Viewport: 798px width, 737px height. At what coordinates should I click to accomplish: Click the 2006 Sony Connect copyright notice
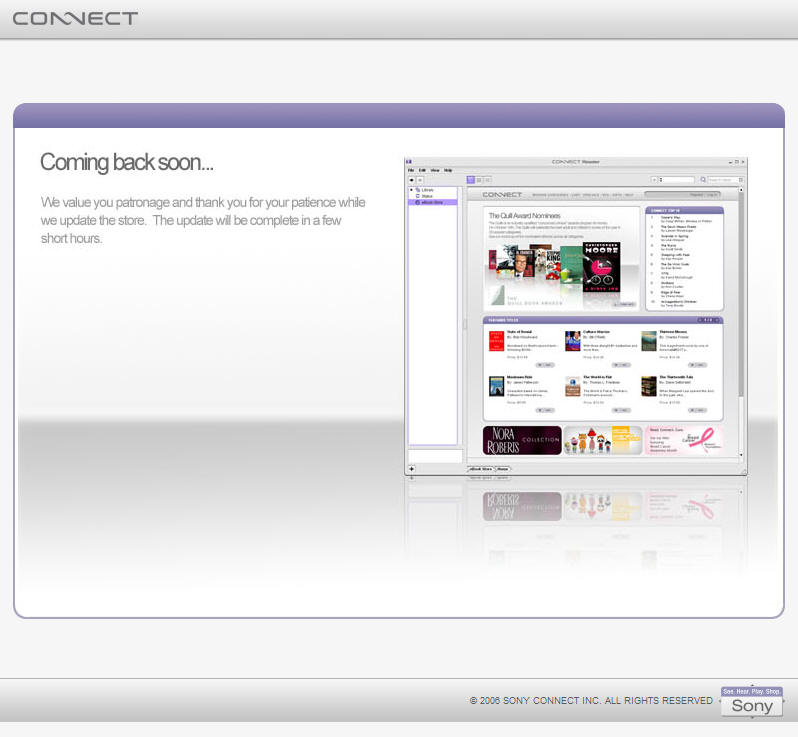click(591, 701)
